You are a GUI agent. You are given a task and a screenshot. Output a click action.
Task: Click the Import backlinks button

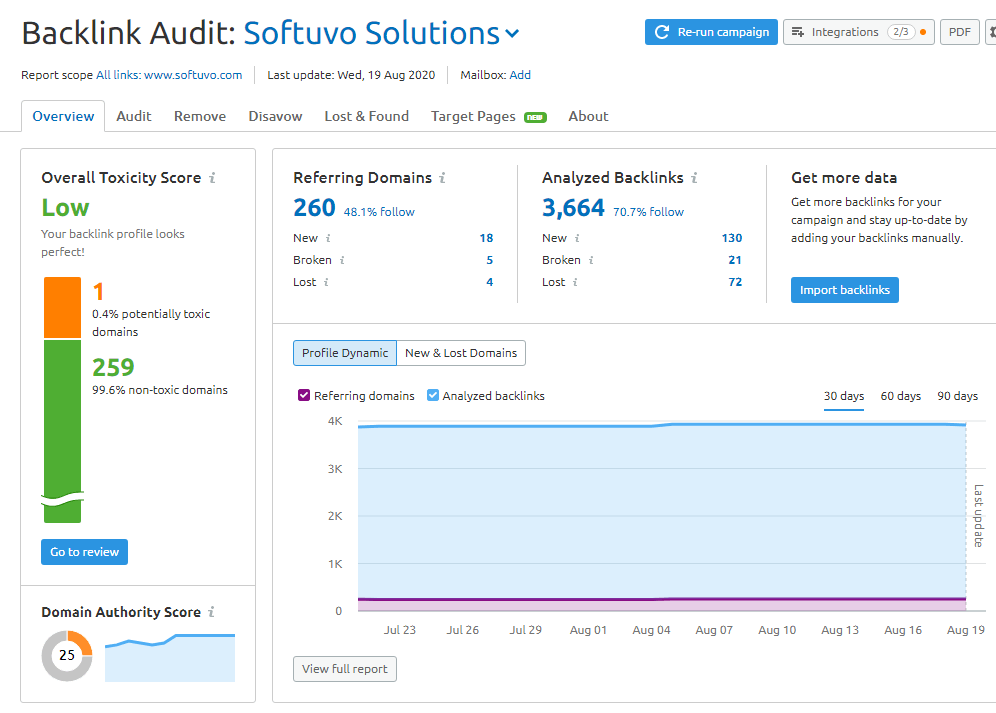click(x=844, y=290)
